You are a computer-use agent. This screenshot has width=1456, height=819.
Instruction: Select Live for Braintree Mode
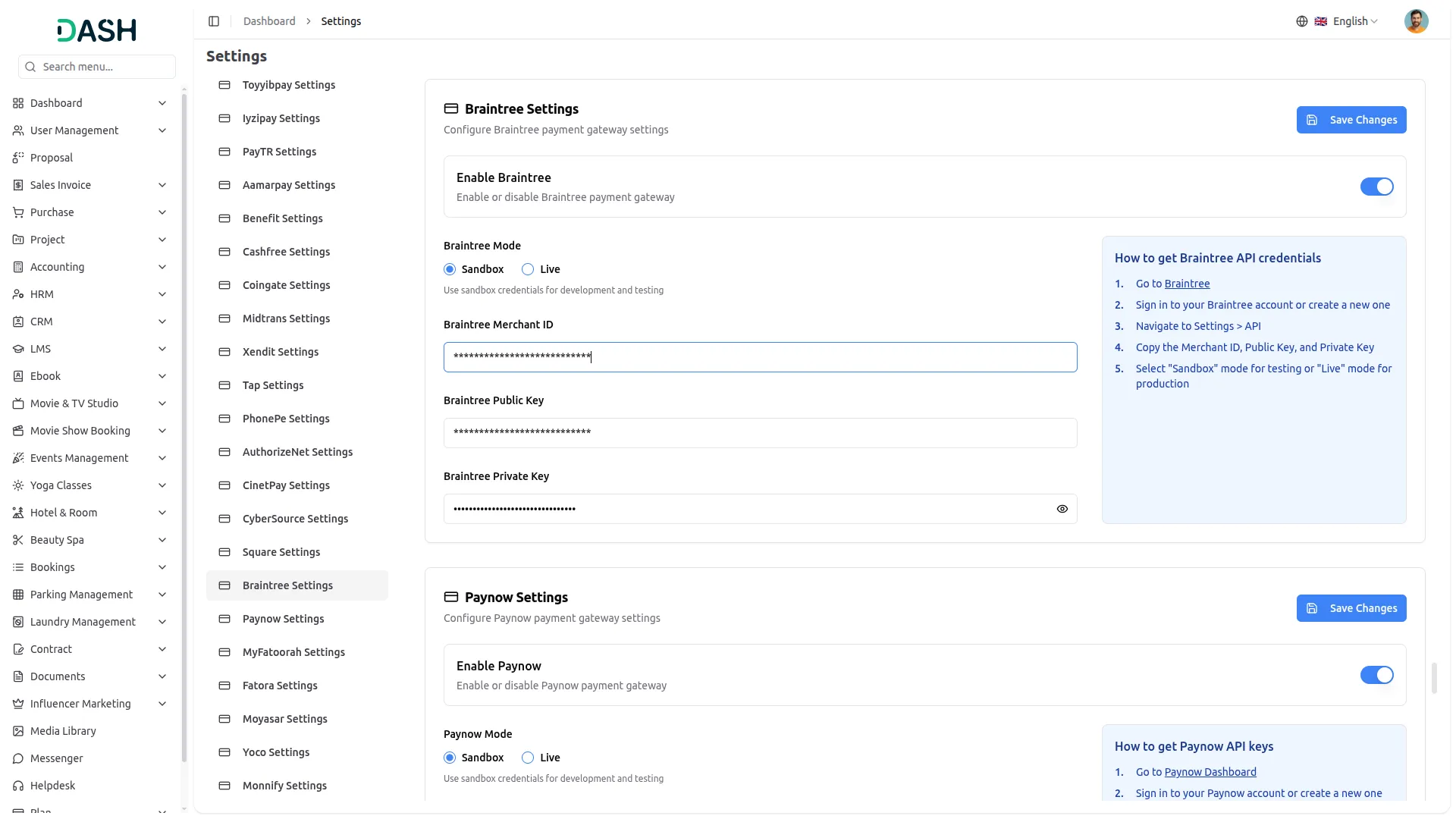528,269
